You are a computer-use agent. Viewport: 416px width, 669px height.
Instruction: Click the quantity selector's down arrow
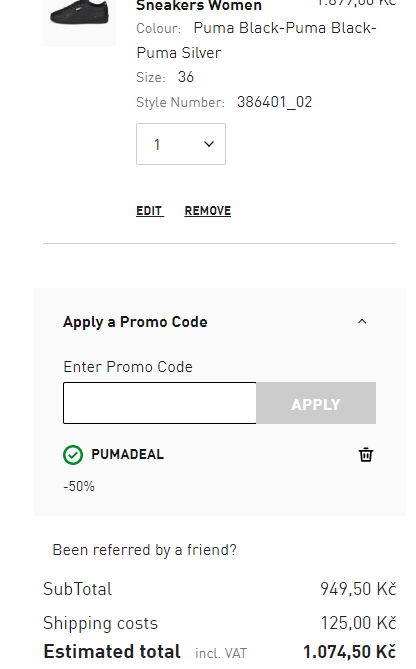click(x=209, y=144)
